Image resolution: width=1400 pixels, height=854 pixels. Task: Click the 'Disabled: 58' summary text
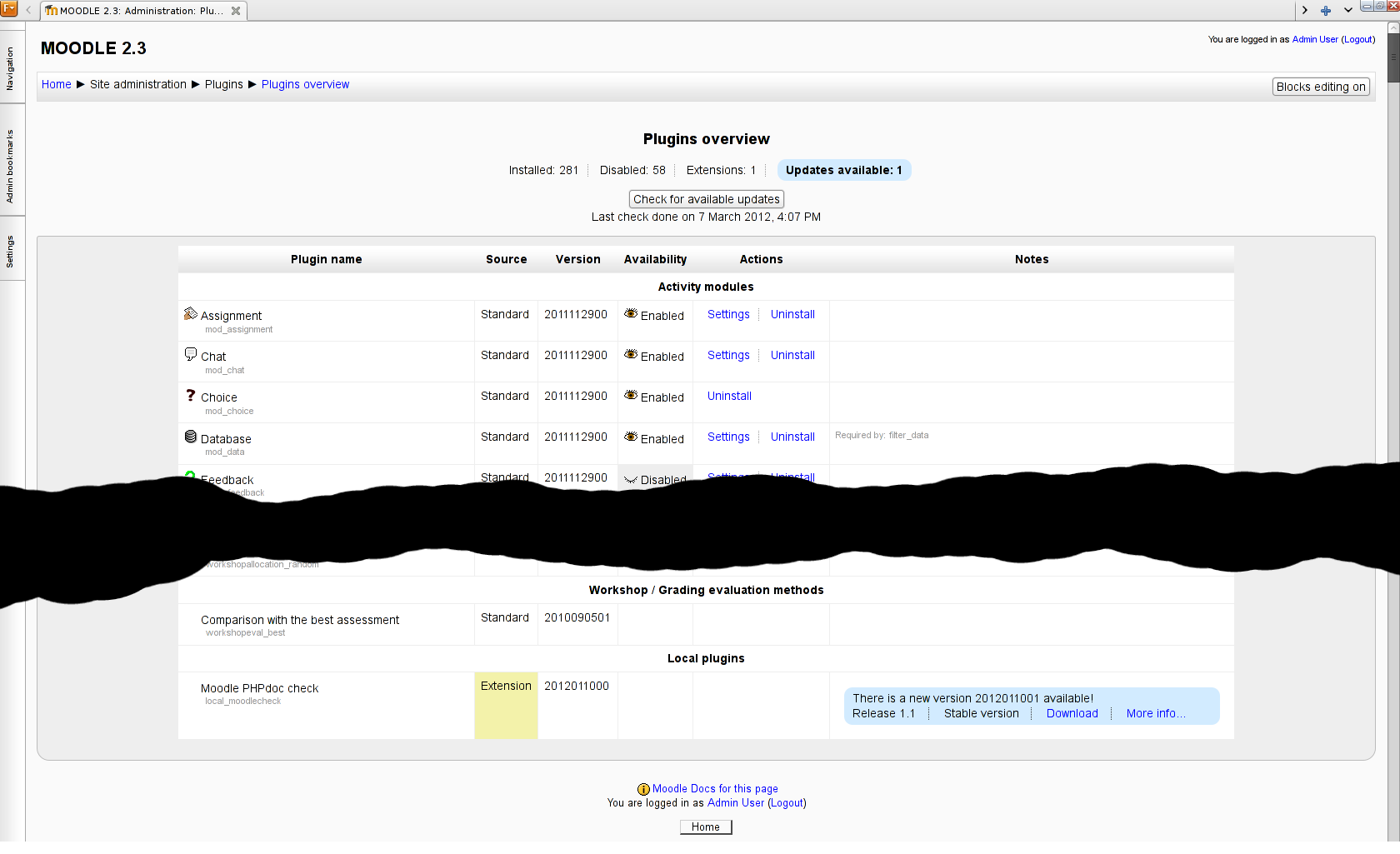[x=632, y=170]
